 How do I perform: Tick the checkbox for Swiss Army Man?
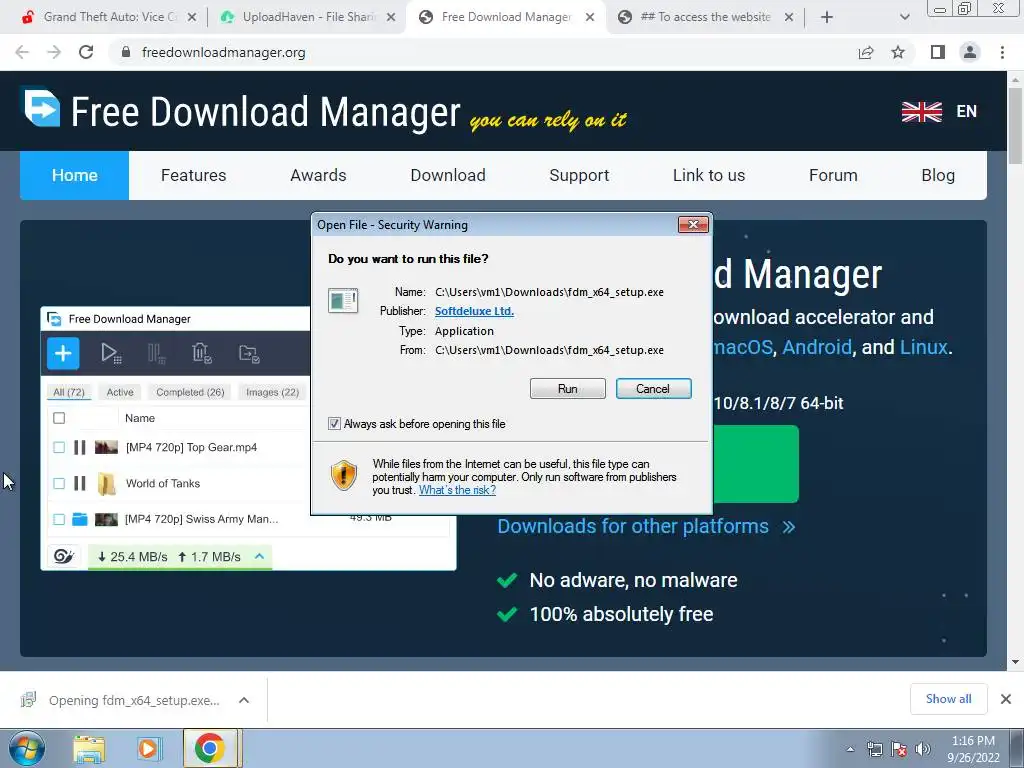tap(59, 519)
